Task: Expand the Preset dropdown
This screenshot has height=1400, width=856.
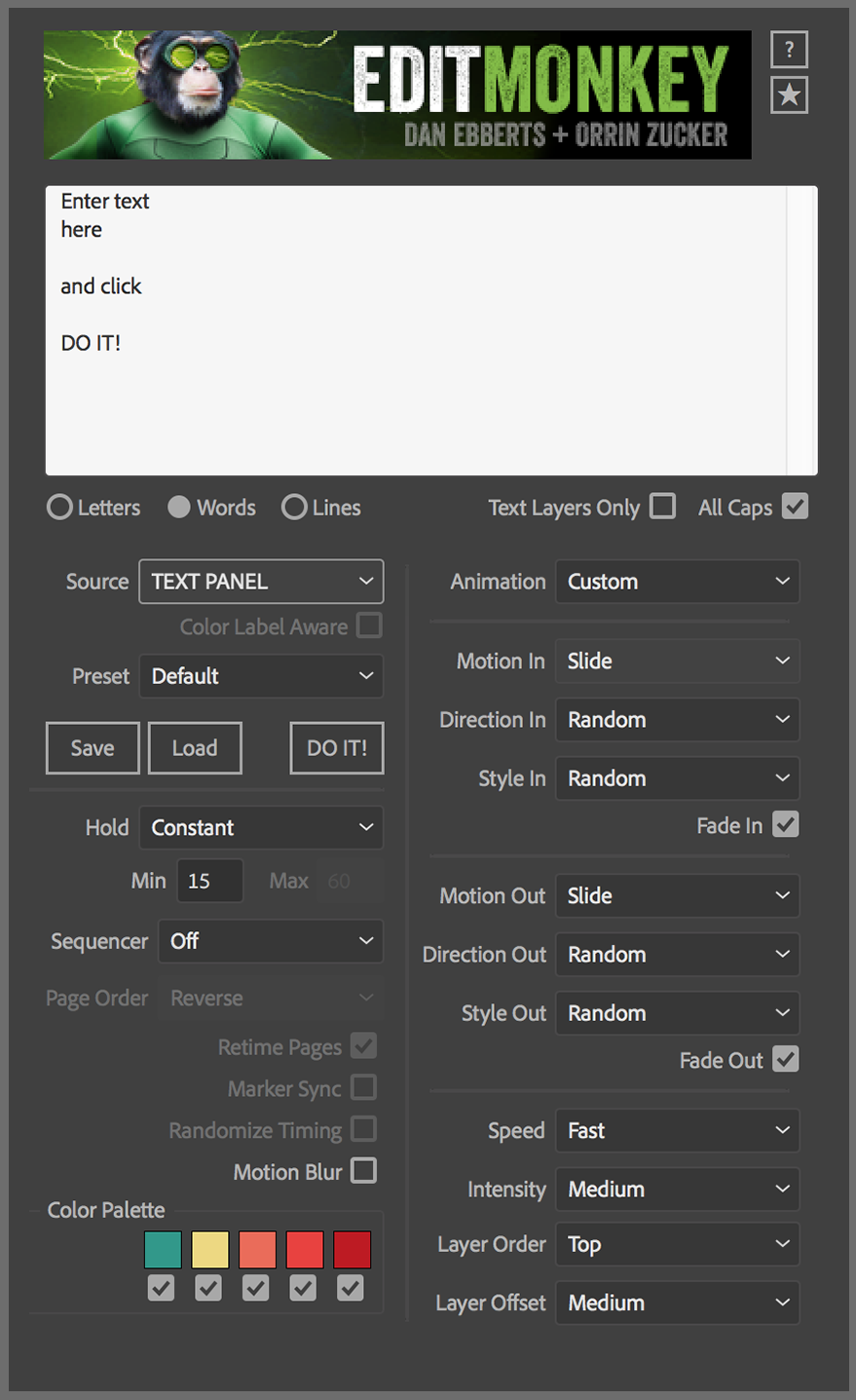Action: [x=260, y=675]
